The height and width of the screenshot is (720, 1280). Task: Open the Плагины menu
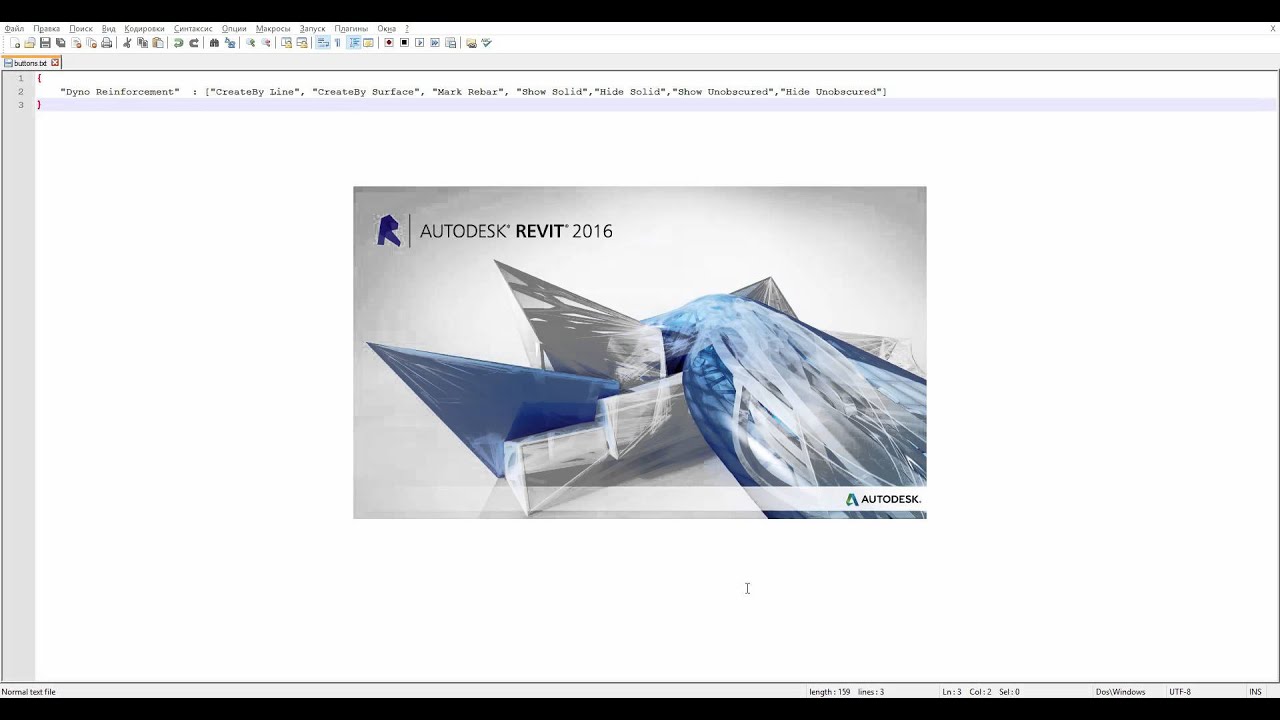(351, 29)
